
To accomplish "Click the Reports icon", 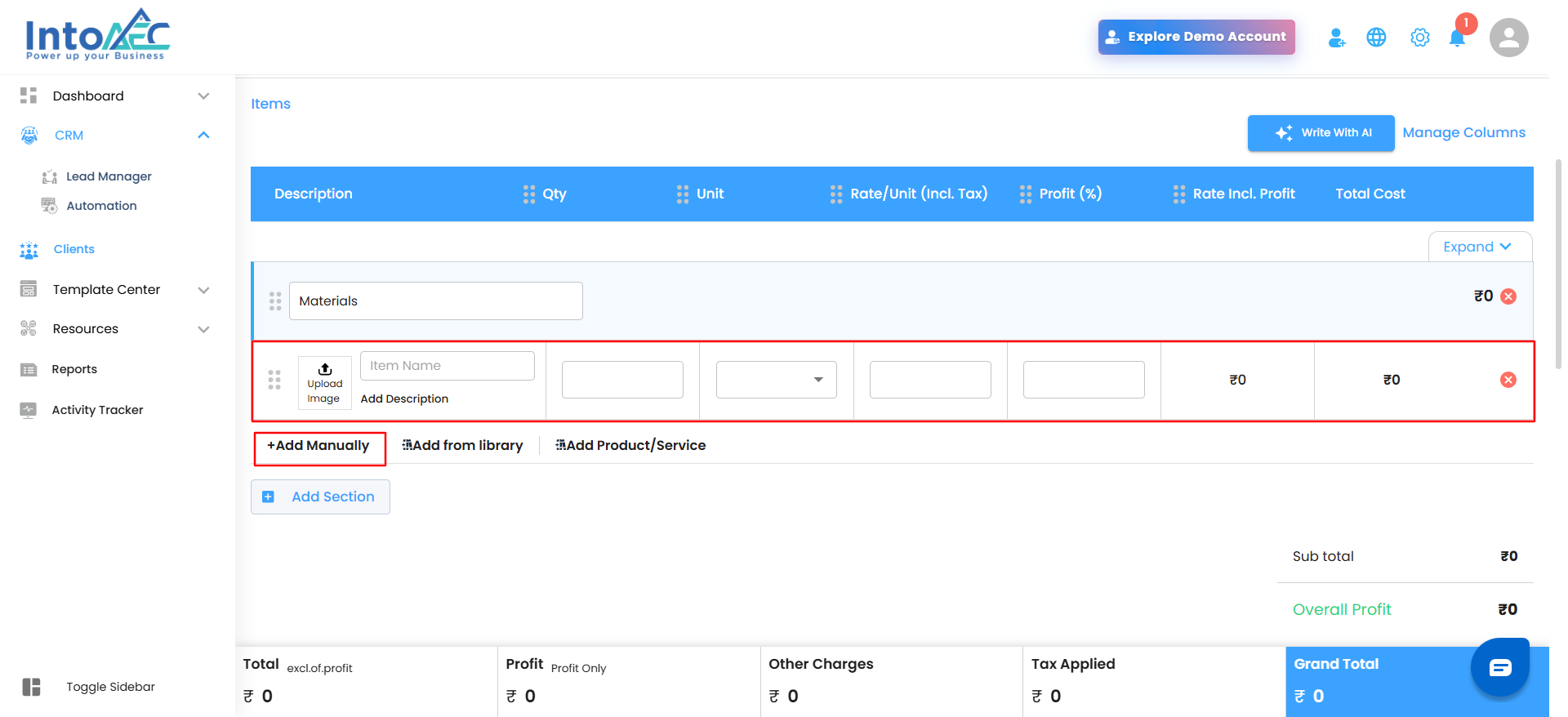I will click(29, 369).
